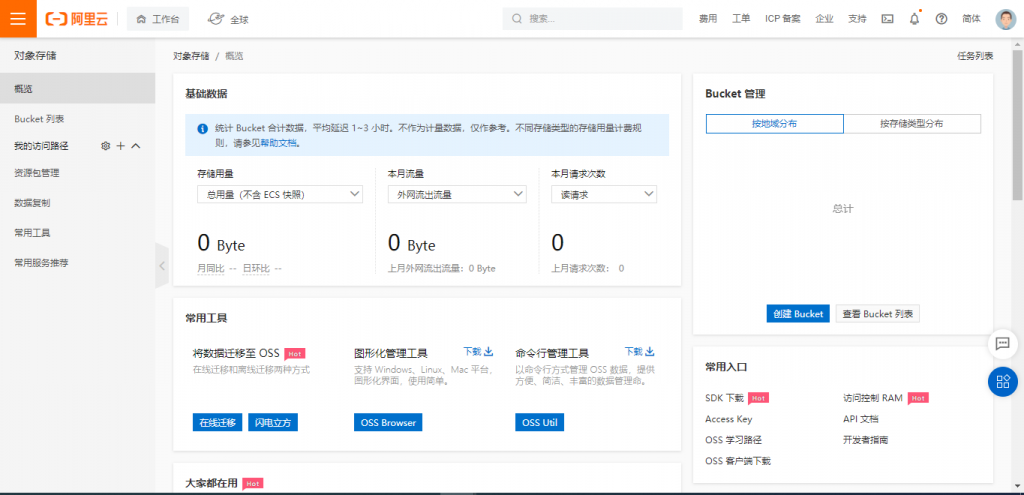The width and height of the screenshot is (1024, 495).
Task: Open the API 文档 link
Action: click(861, 419)
